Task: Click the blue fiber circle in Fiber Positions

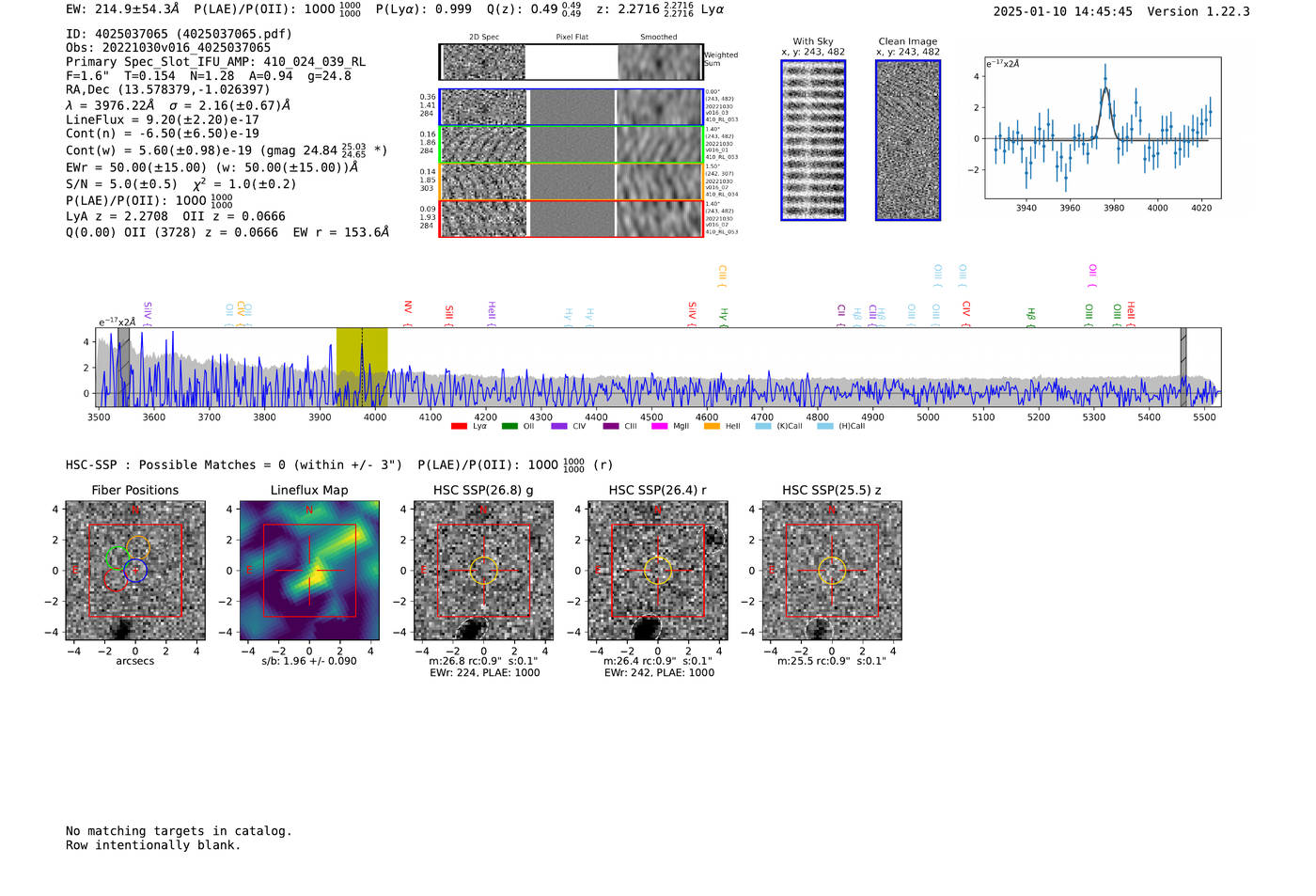Action: pos(135,571)
